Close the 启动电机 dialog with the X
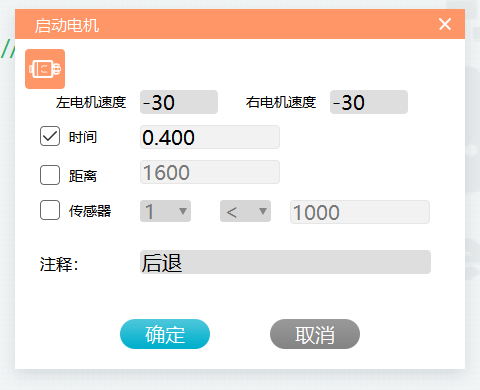Viewport: 480px width, 390px height. (x=445, y=24)
